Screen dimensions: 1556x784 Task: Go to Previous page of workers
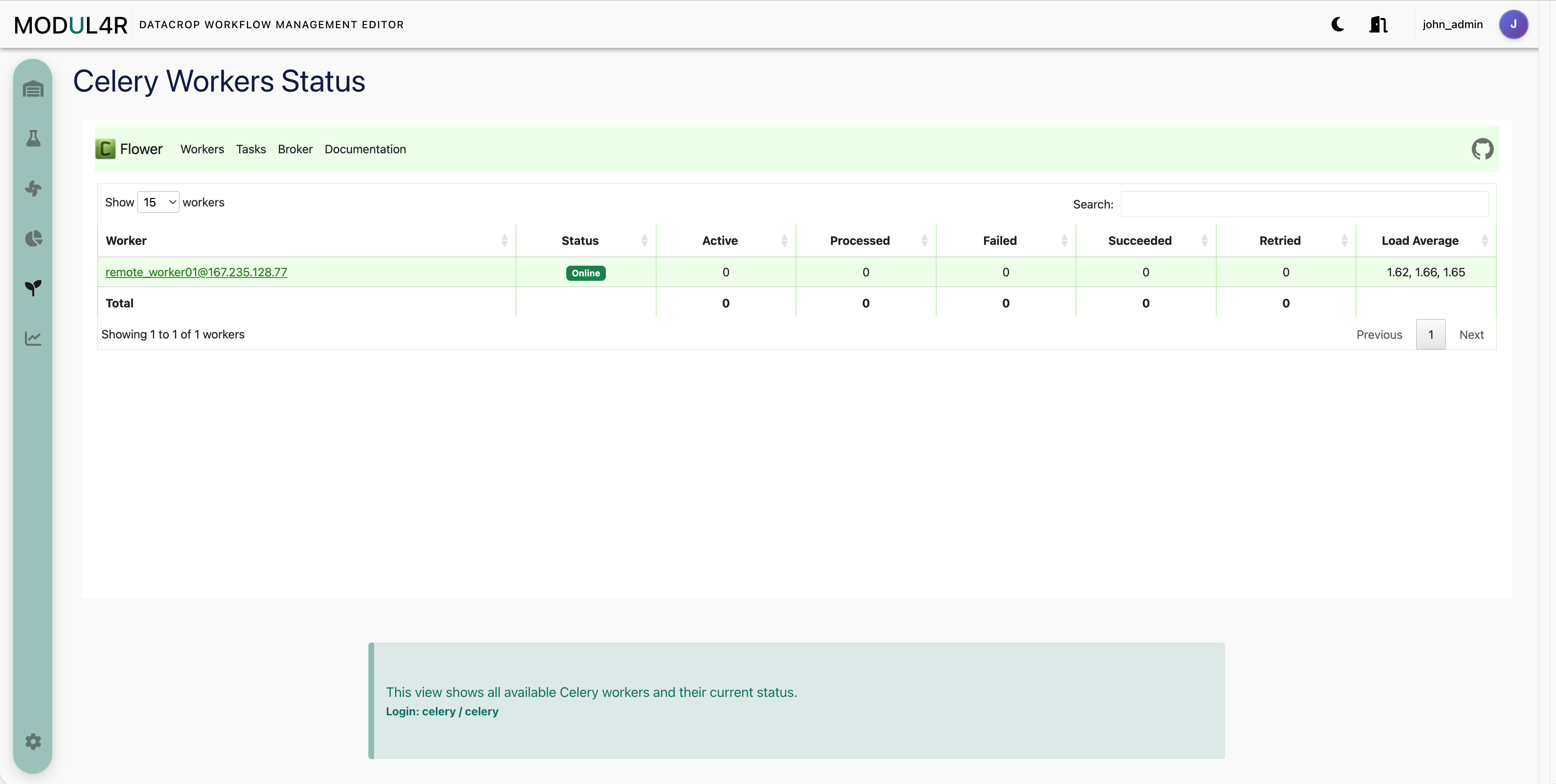click(x=1379, y=335)
